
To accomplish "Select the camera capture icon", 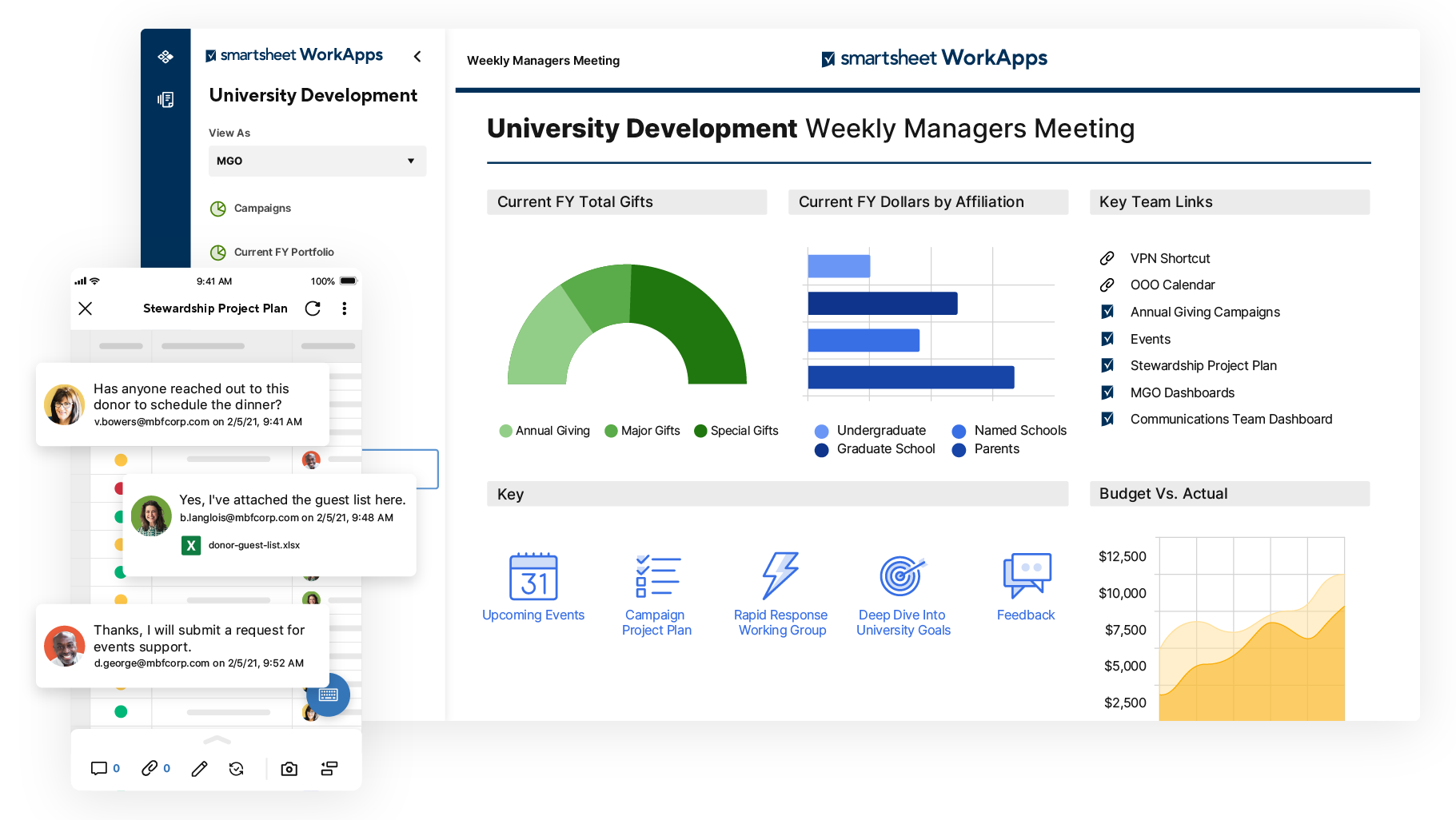I will click(289, 768).
